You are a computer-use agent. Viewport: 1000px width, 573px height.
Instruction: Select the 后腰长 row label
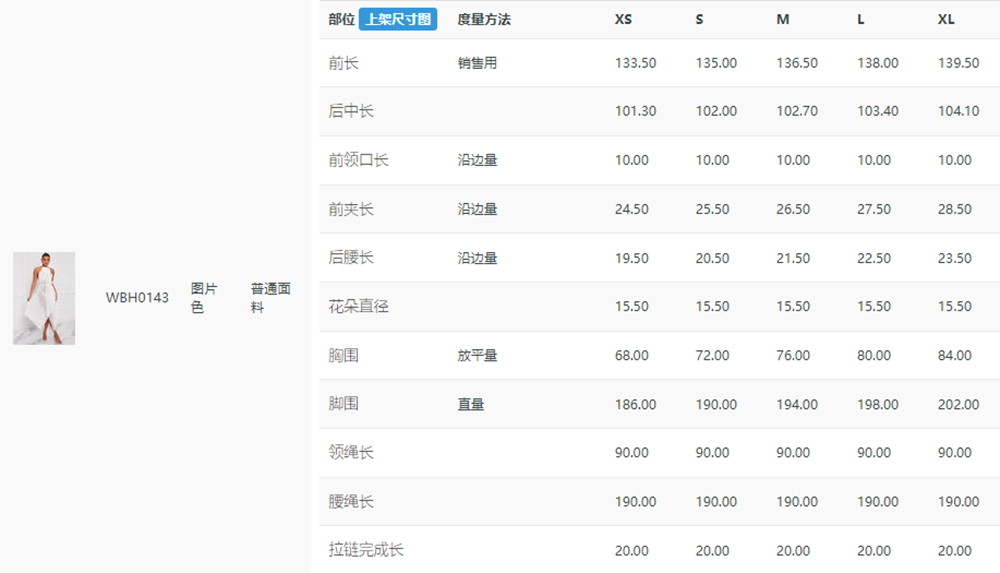[x=351, y=258]
